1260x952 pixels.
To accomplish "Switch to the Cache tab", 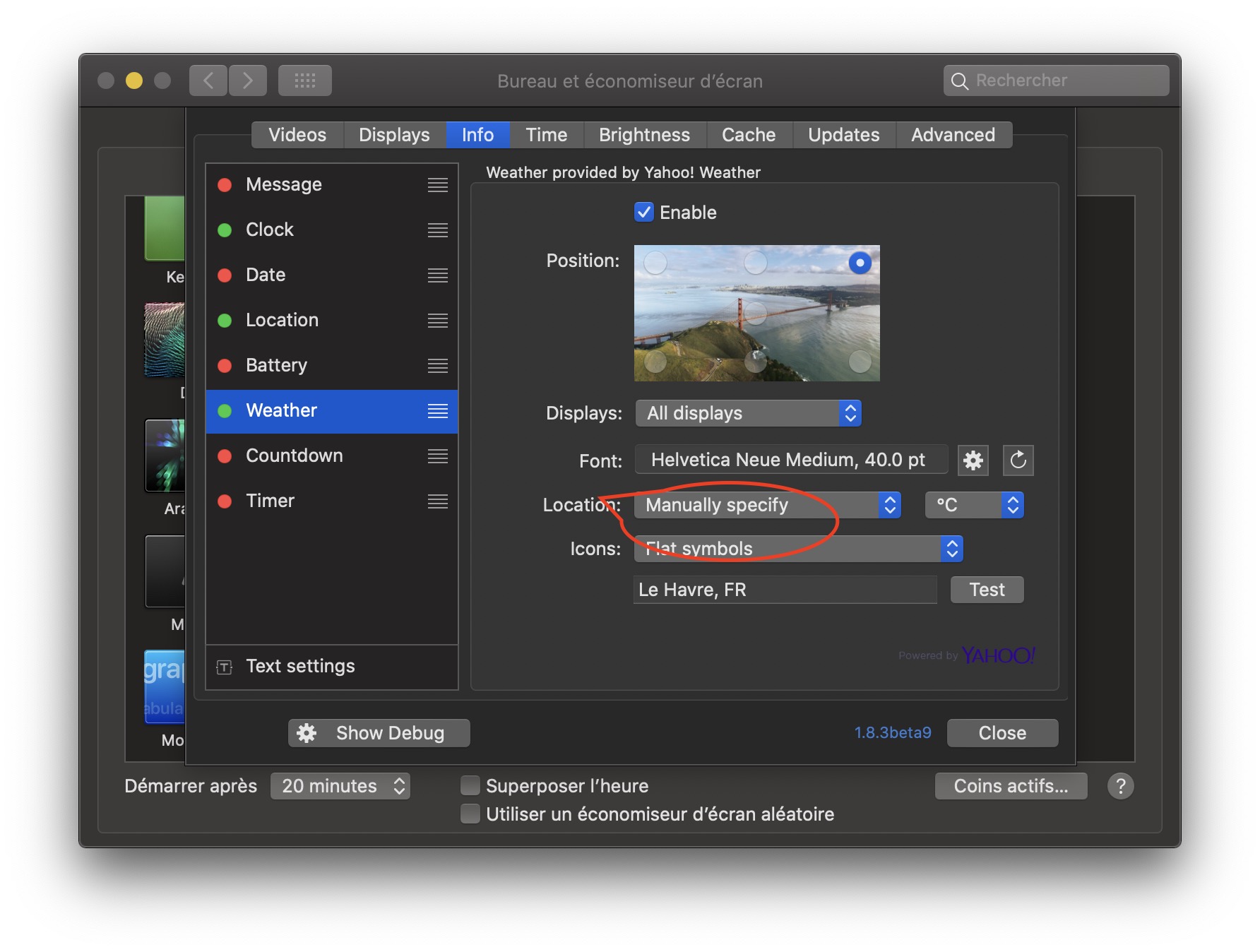I will [x=749, y=135].
